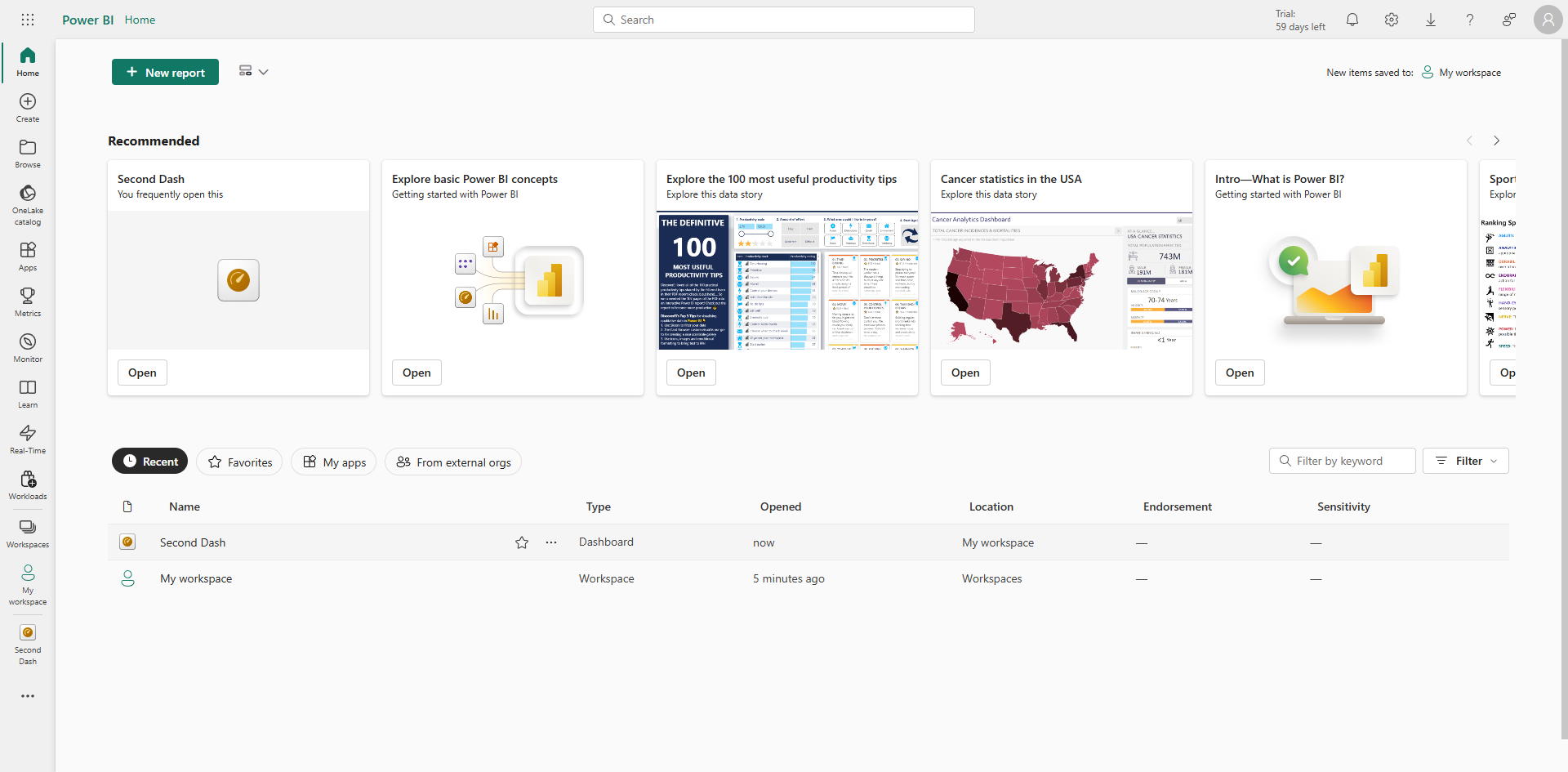Click the Endorsement column header

(1178, 506)
